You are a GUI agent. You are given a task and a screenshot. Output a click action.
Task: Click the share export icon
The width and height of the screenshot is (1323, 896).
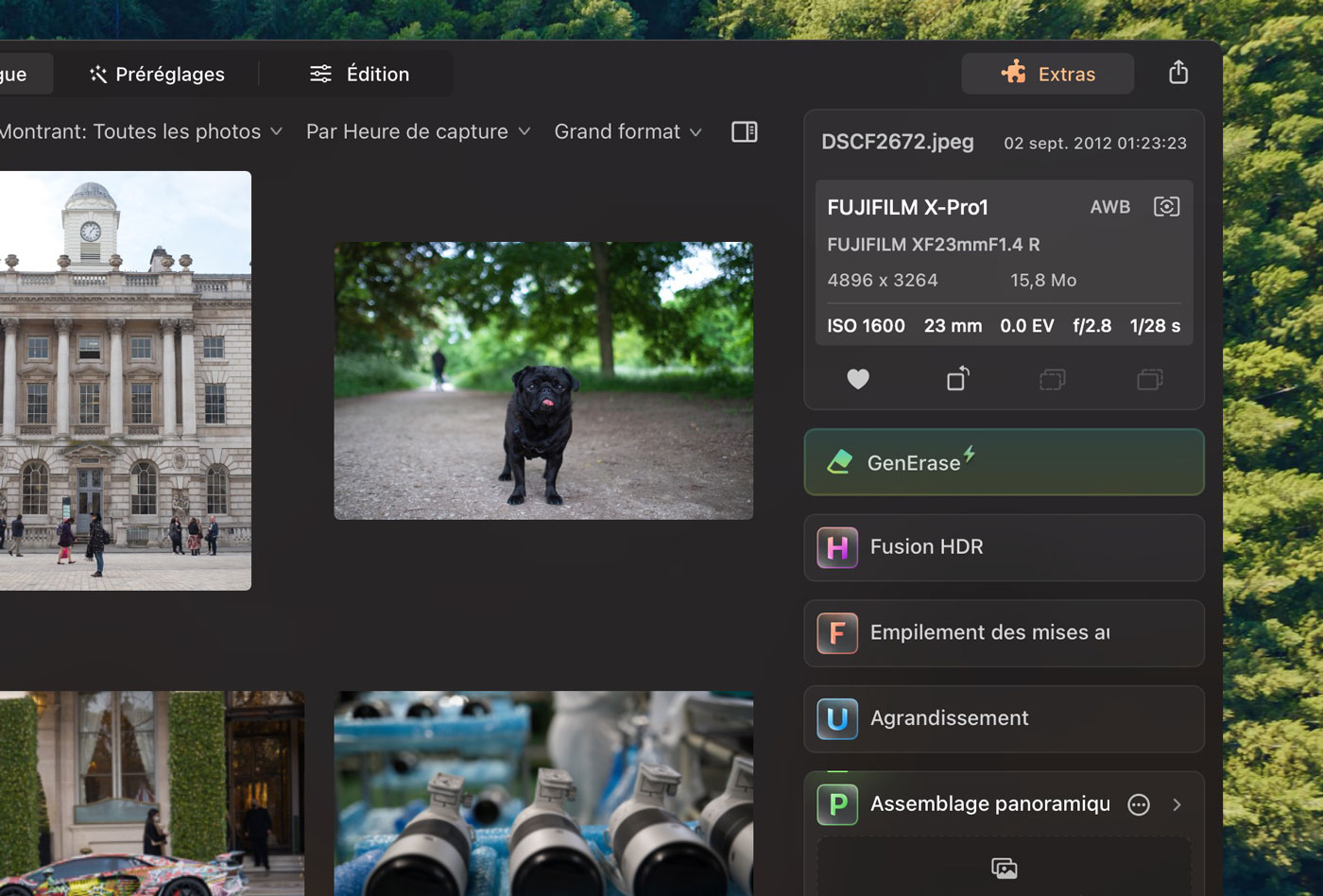(1178, 73)
